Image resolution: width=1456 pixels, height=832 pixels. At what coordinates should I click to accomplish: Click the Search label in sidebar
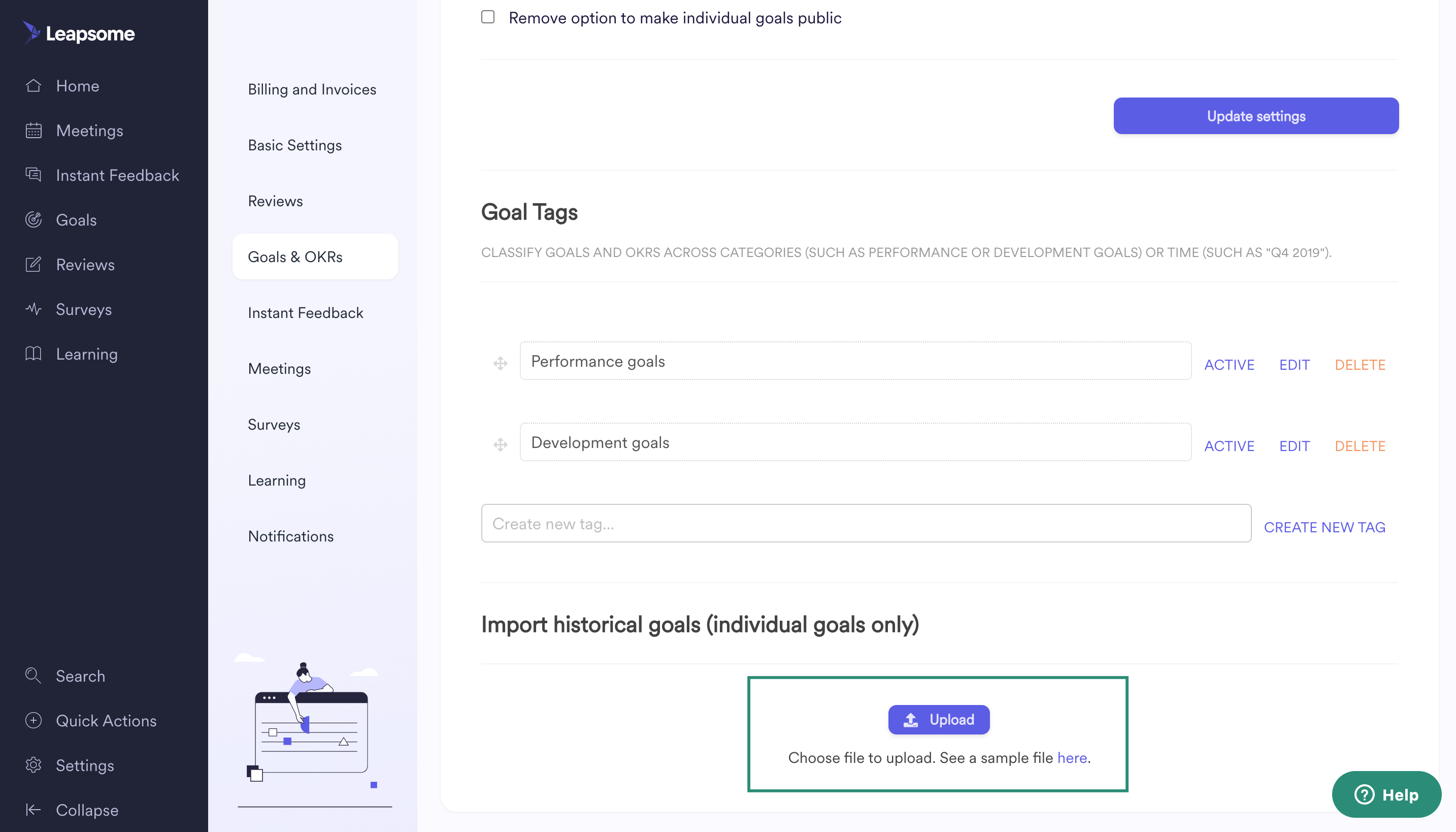coord(81,676)
